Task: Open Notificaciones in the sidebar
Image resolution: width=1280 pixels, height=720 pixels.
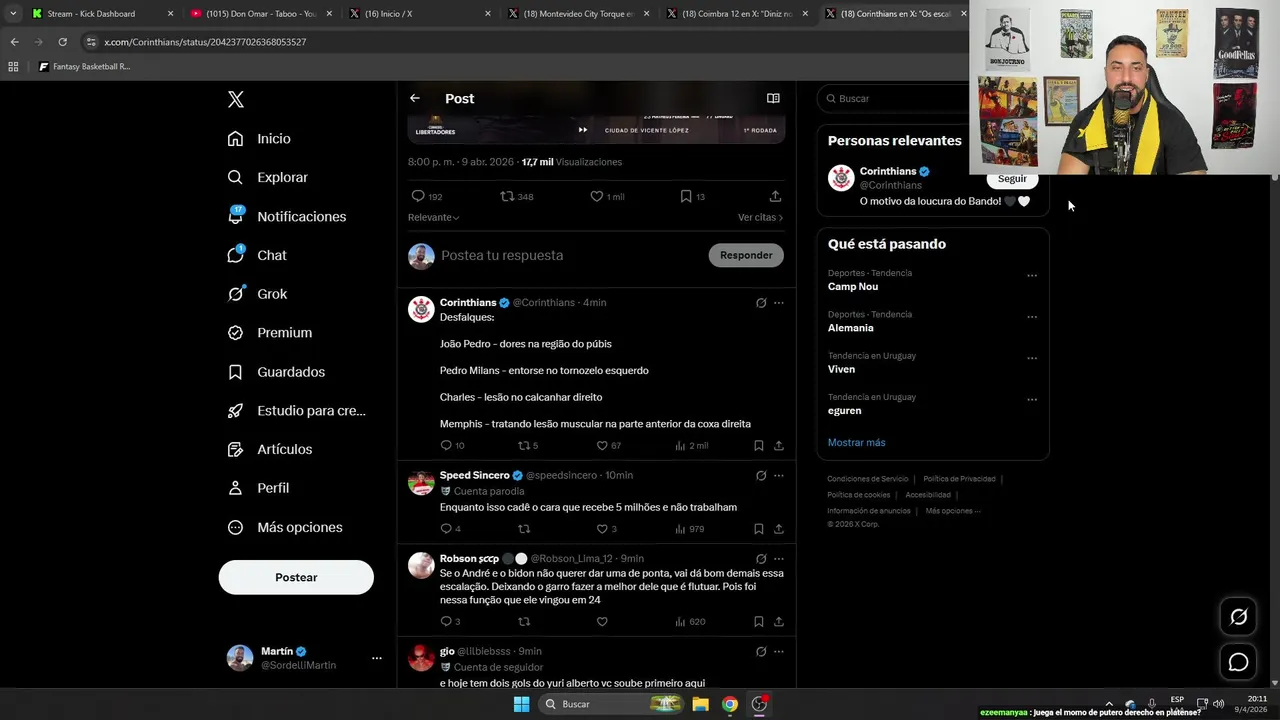Action: tap(286, 216)
